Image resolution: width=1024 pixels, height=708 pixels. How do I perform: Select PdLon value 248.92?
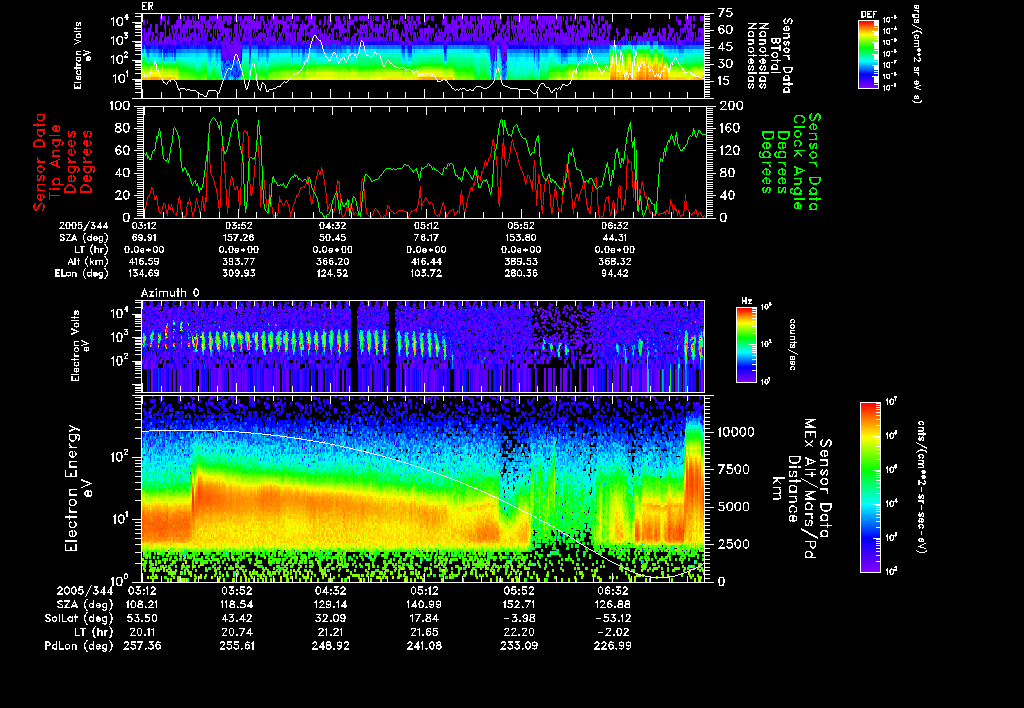330,645
